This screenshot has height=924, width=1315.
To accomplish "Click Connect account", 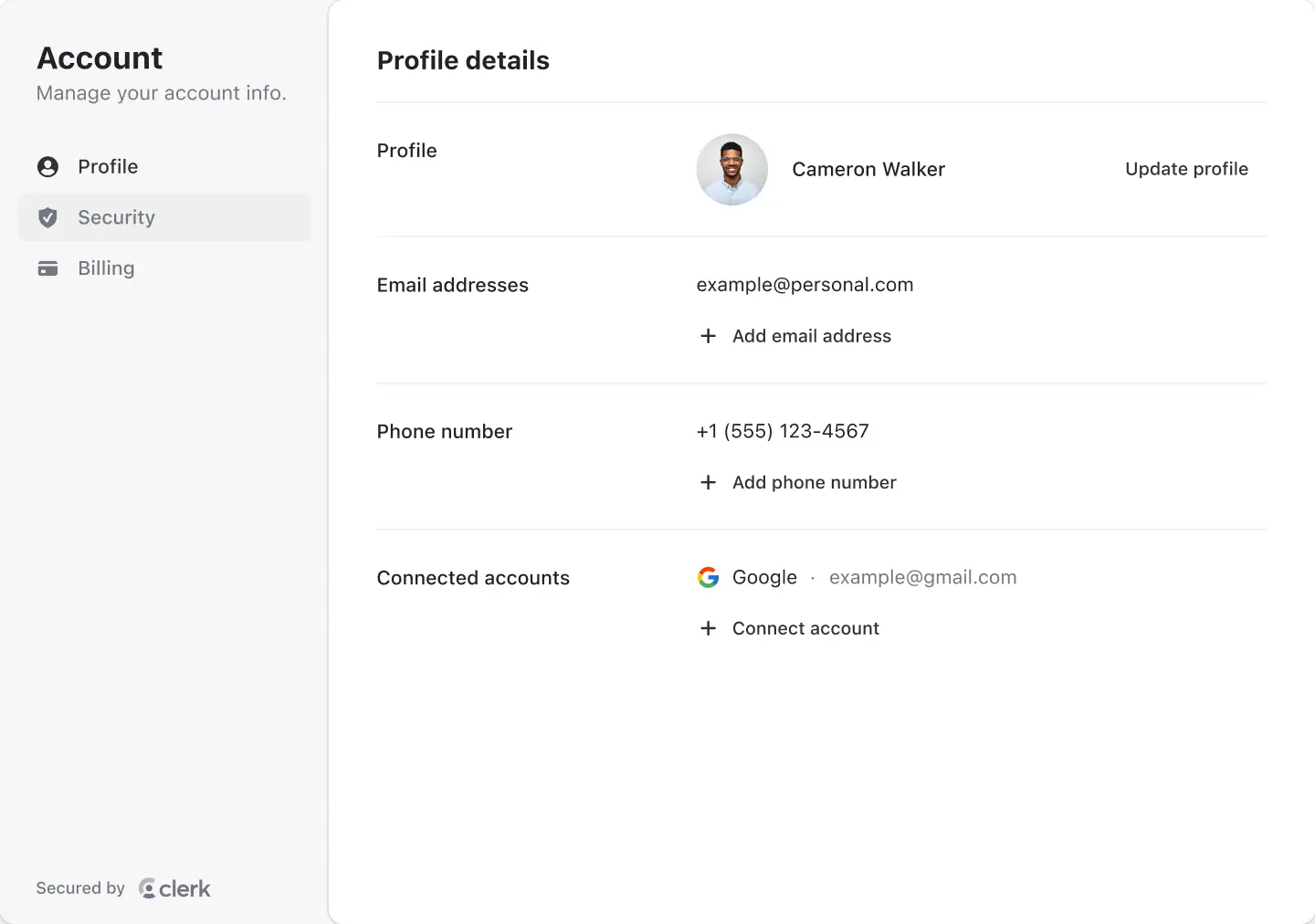I will pos(805,628).
